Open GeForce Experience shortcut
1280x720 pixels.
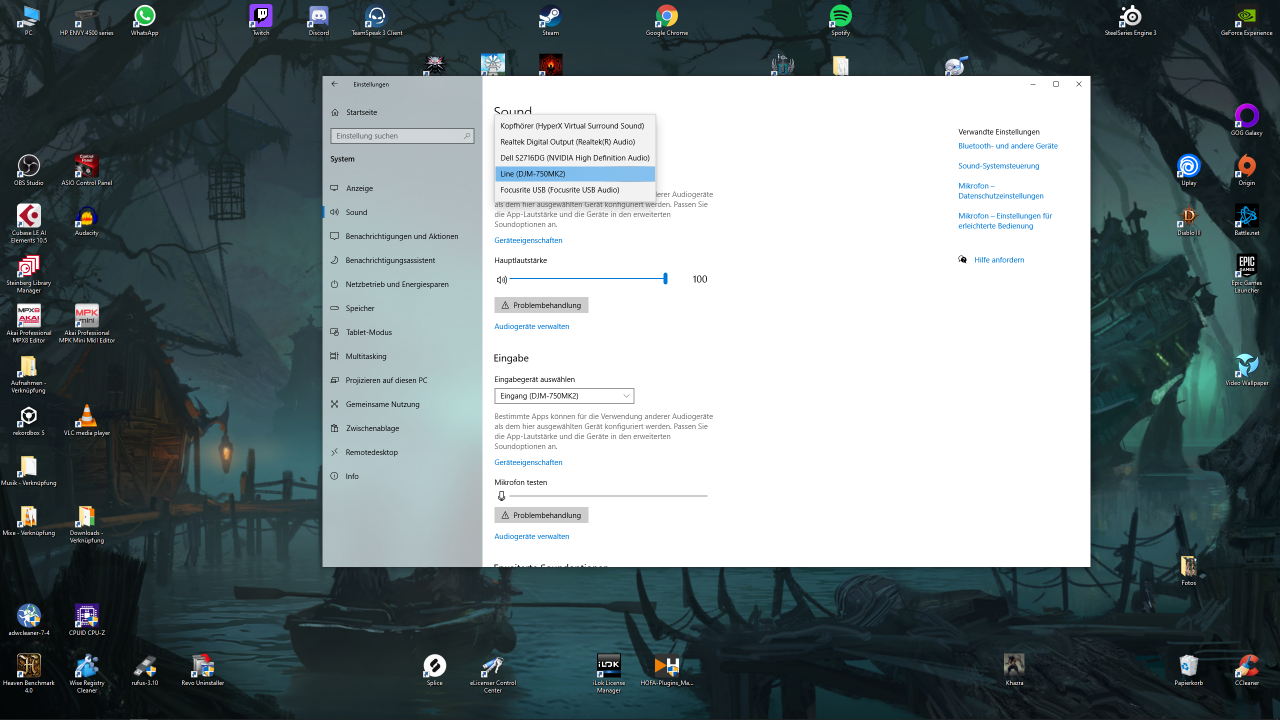1246,20
